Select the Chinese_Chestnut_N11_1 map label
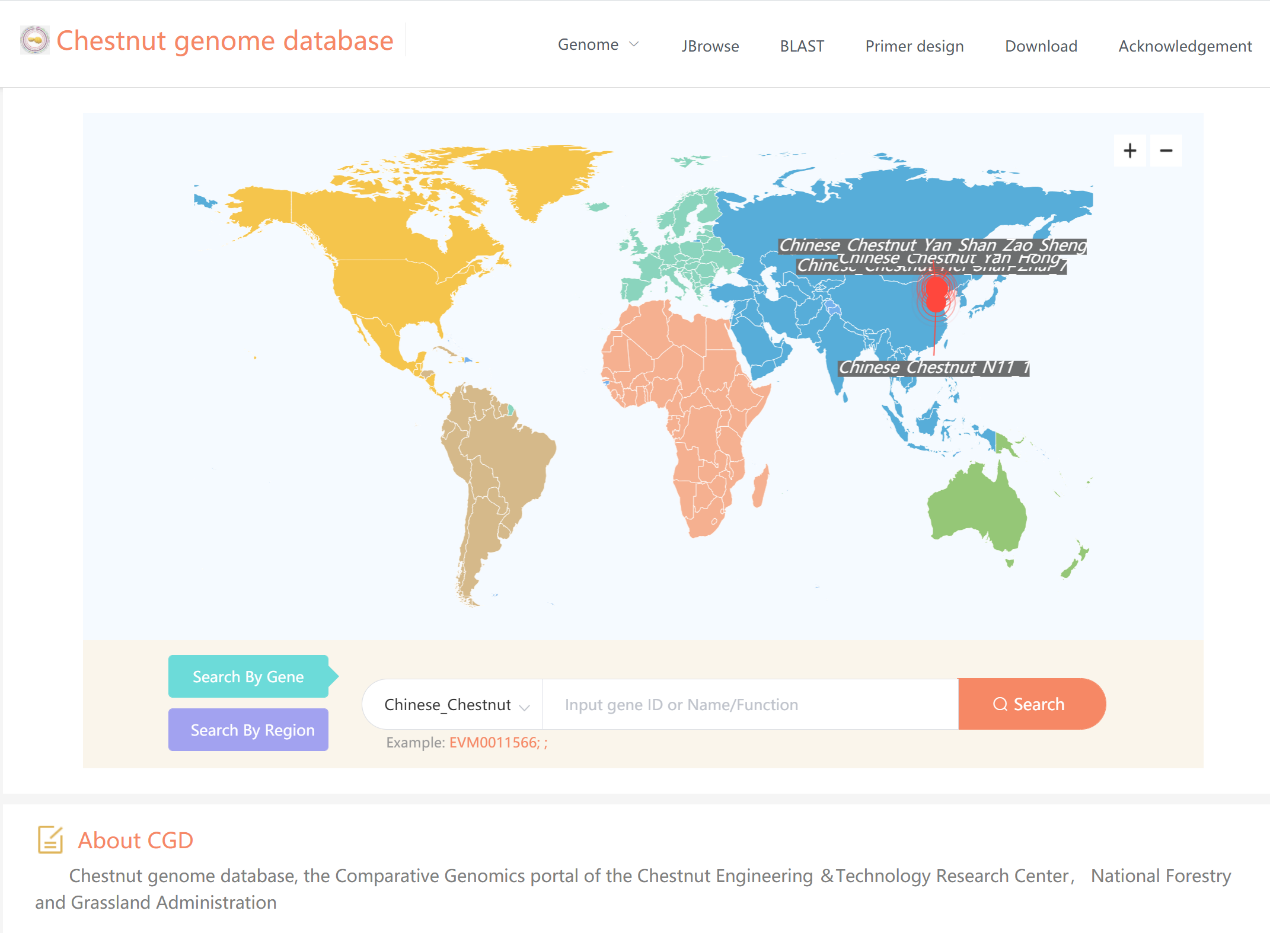1270x933 pixels. click(933, 368)
